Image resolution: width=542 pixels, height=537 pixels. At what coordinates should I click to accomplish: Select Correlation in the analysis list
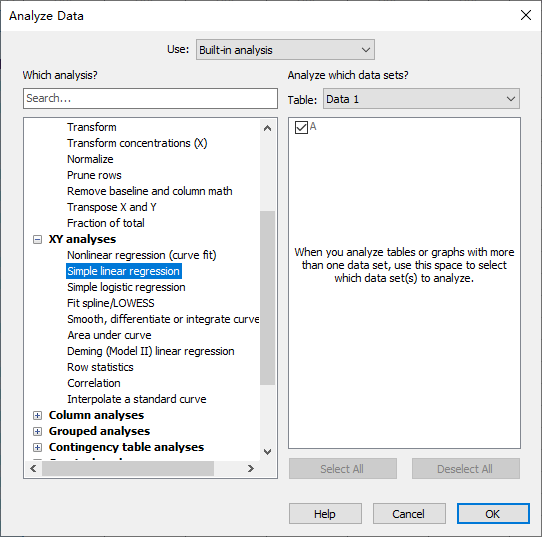coord(94,384)
